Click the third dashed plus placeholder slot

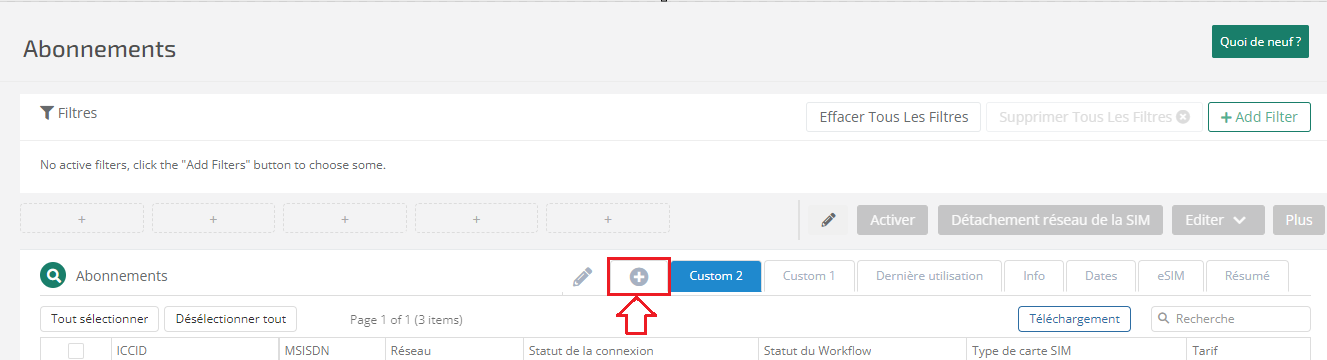pos(345,218)
